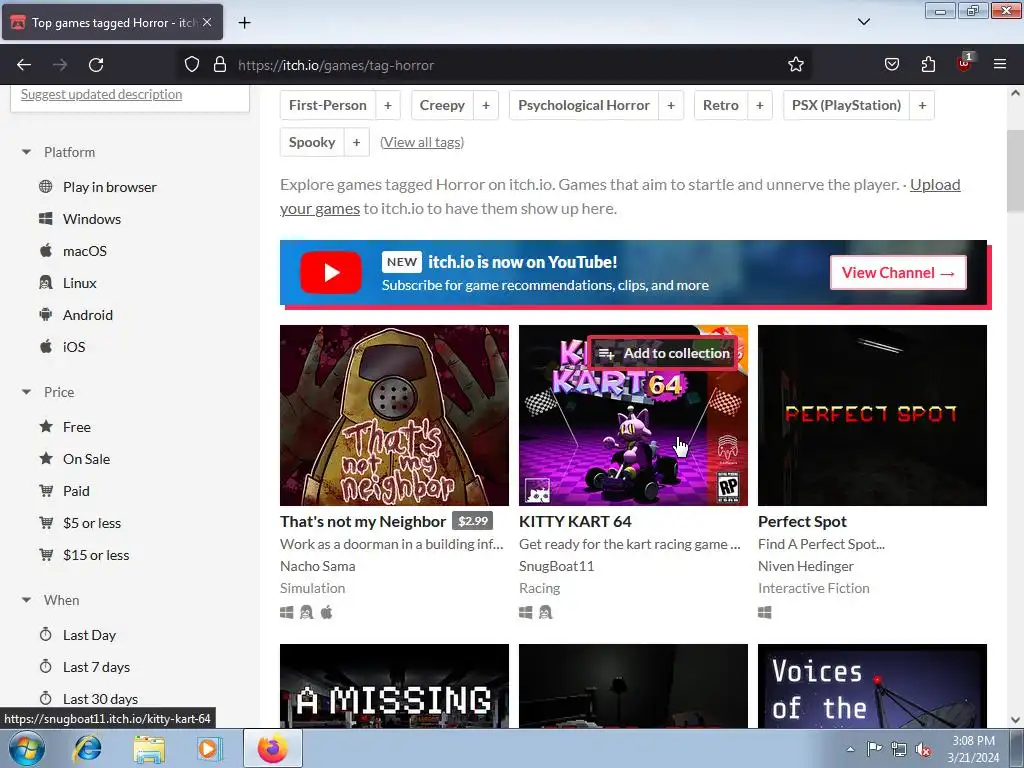Open the First-Person tag

coord(328,106)
